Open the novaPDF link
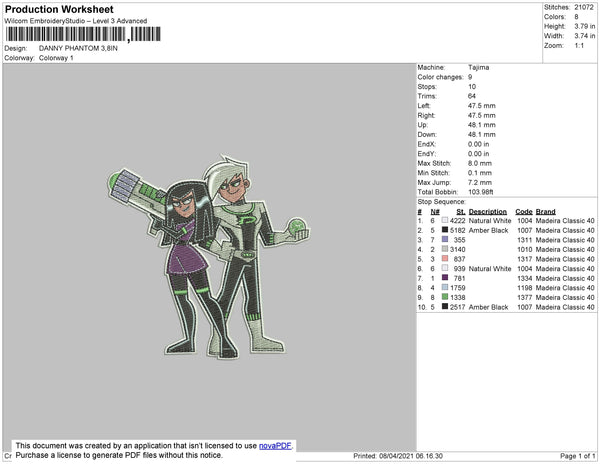 coord(275,446)
